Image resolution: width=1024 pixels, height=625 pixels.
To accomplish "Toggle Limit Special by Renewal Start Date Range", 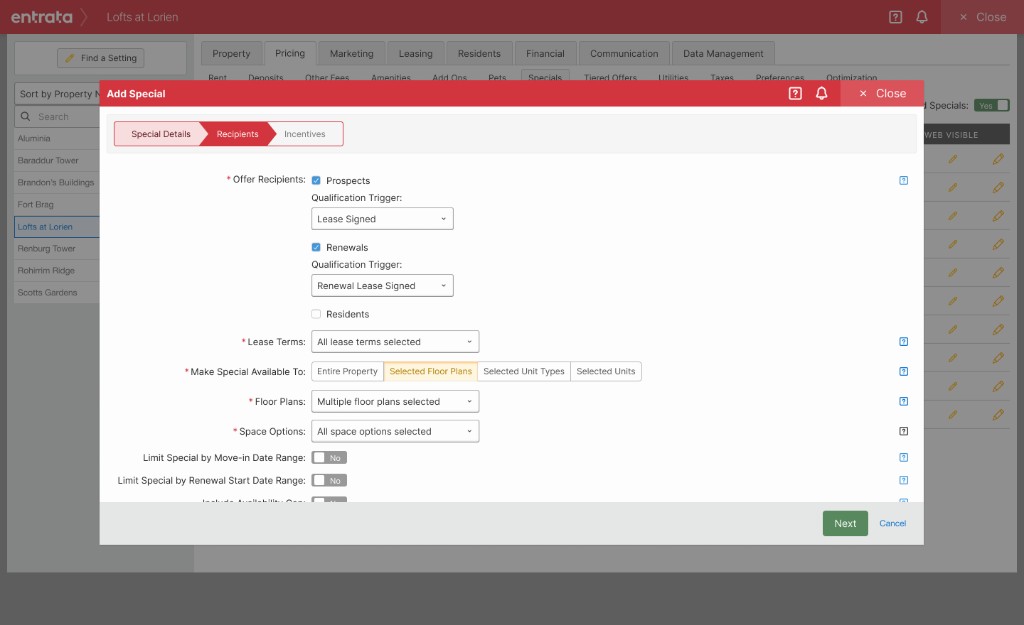I will (329, 481).
